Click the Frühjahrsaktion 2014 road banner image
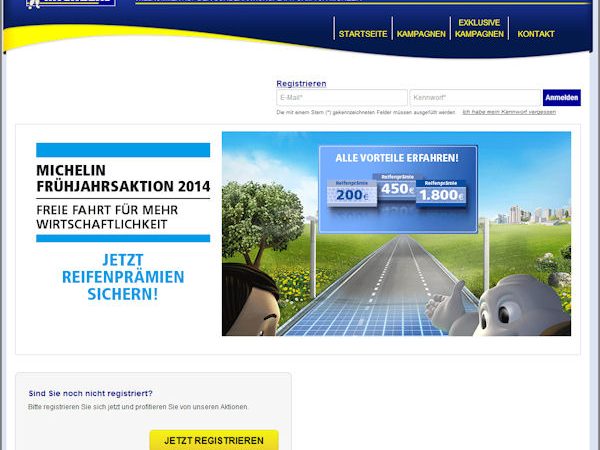Image resolution: width=600 pixels, height=450 pixels. pyautogui.click(x=396, y=234)
